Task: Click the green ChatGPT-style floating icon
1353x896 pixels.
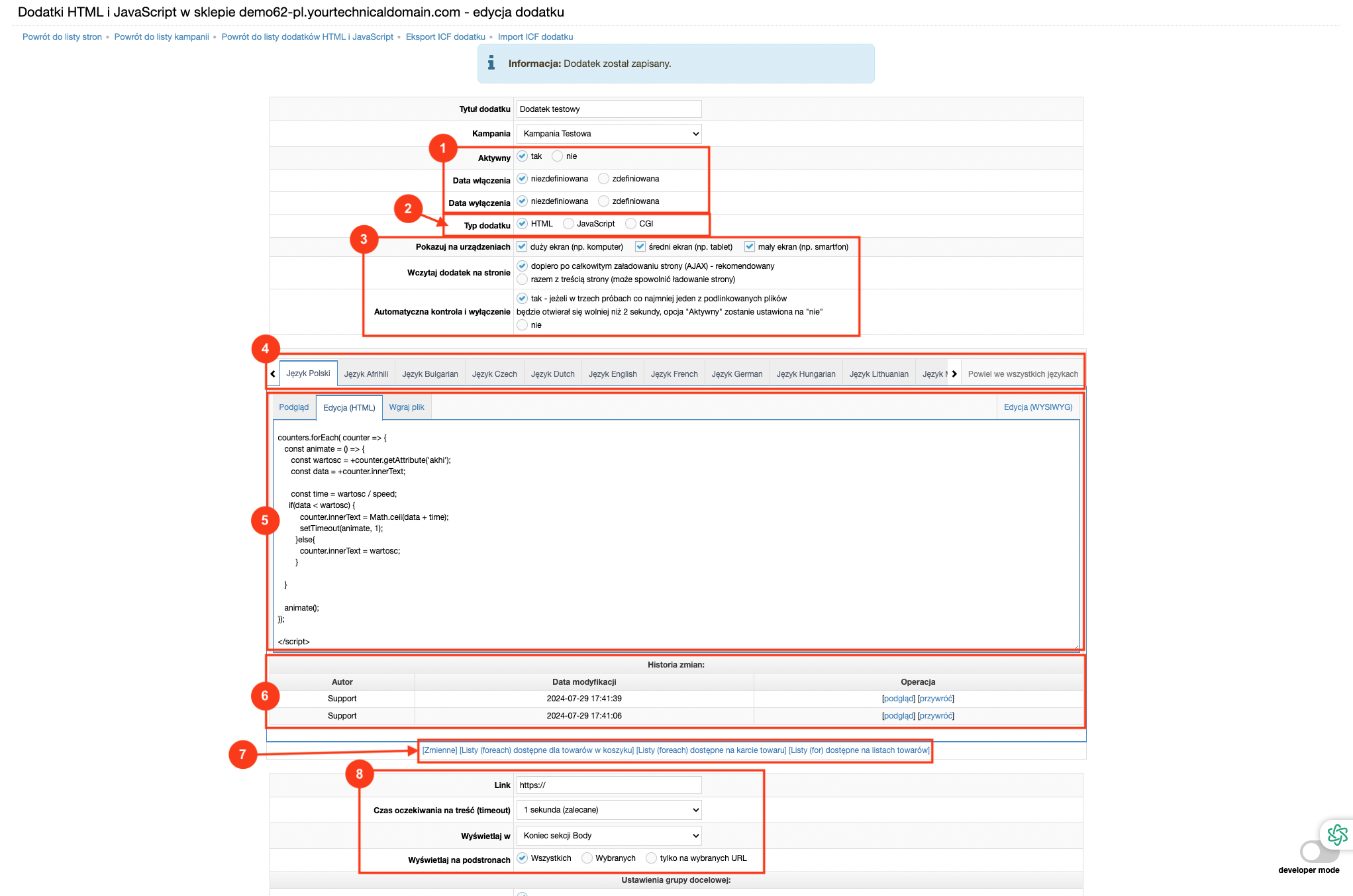Action: tap(1337, 834)
